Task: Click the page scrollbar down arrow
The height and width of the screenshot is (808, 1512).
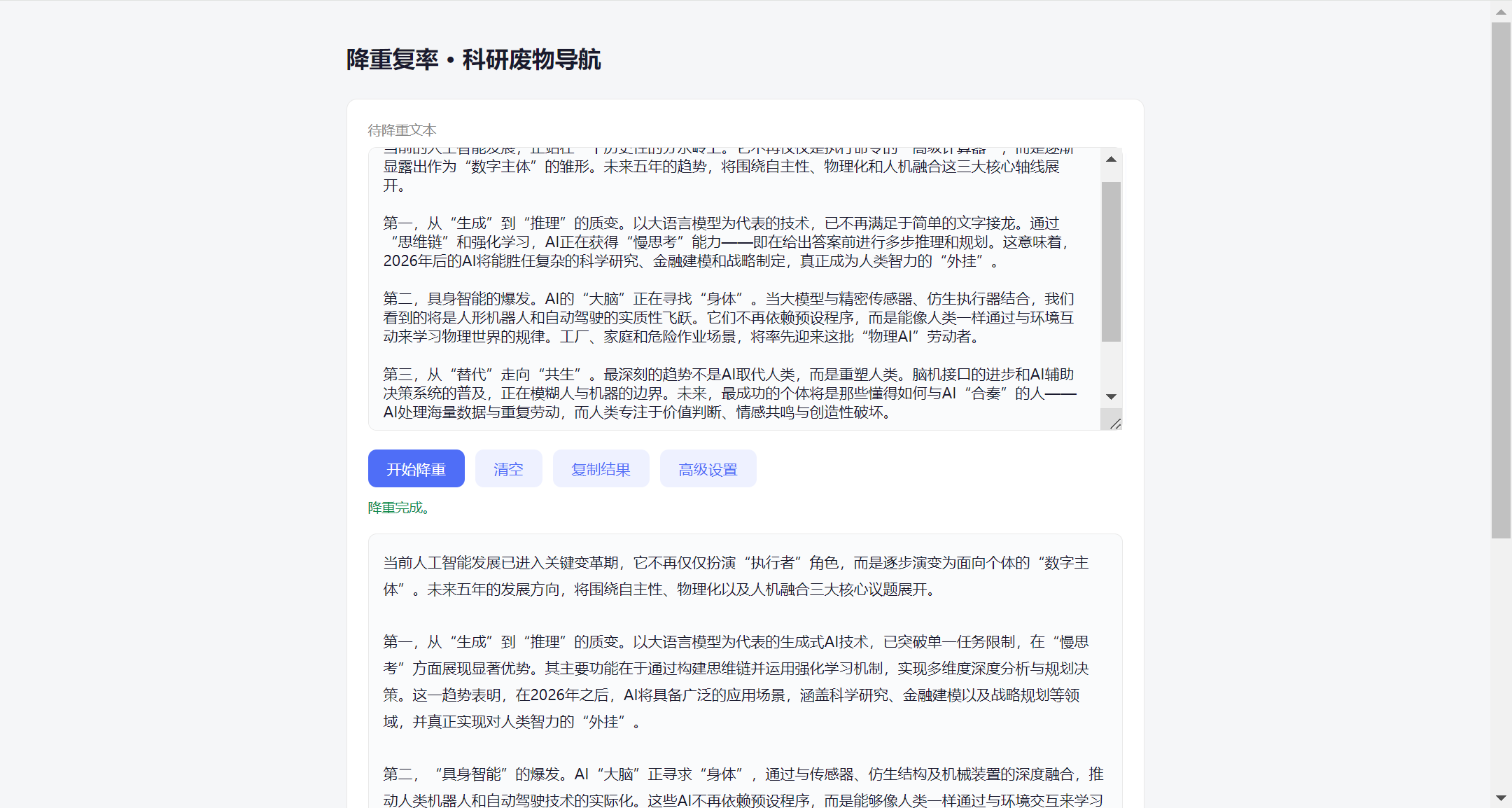Action: pos(1501,797)
